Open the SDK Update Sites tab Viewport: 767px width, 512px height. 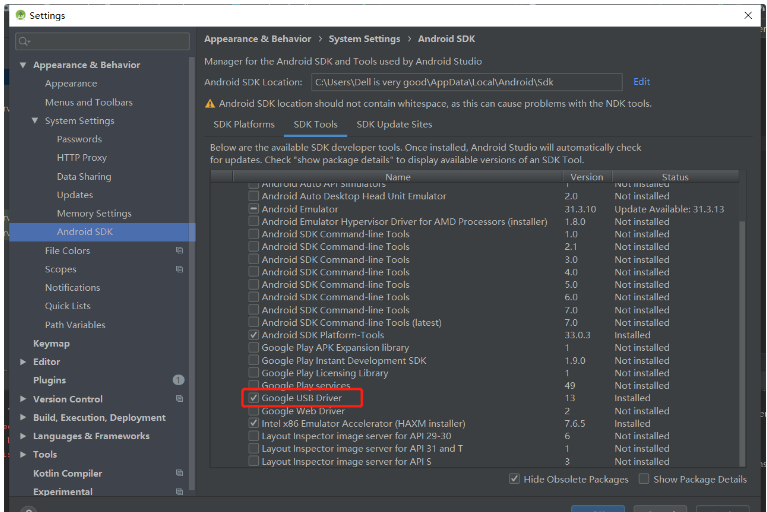394,125
